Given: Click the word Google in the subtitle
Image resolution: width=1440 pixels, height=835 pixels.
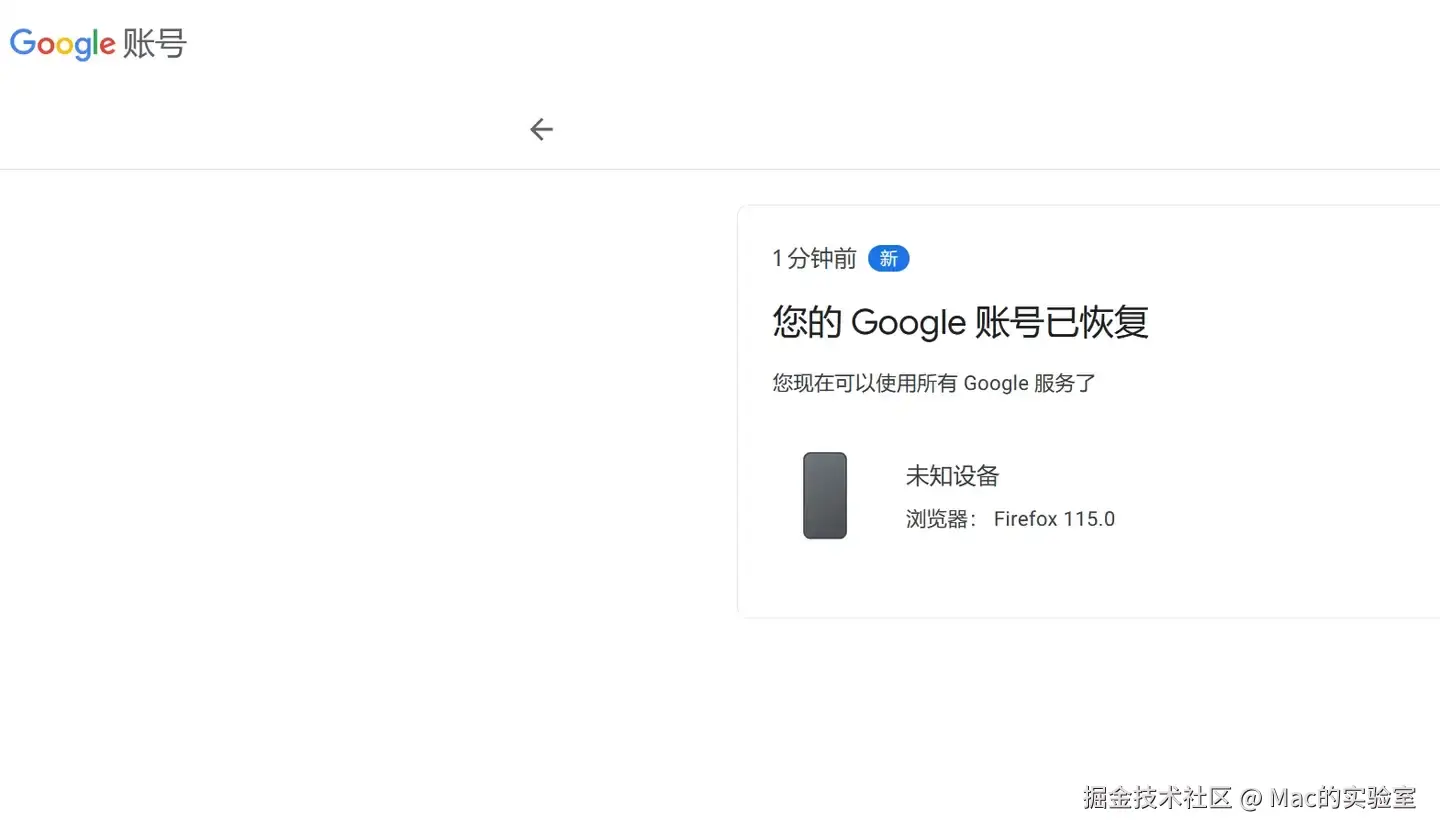Looking at the screenshot, I should (995, 383).
